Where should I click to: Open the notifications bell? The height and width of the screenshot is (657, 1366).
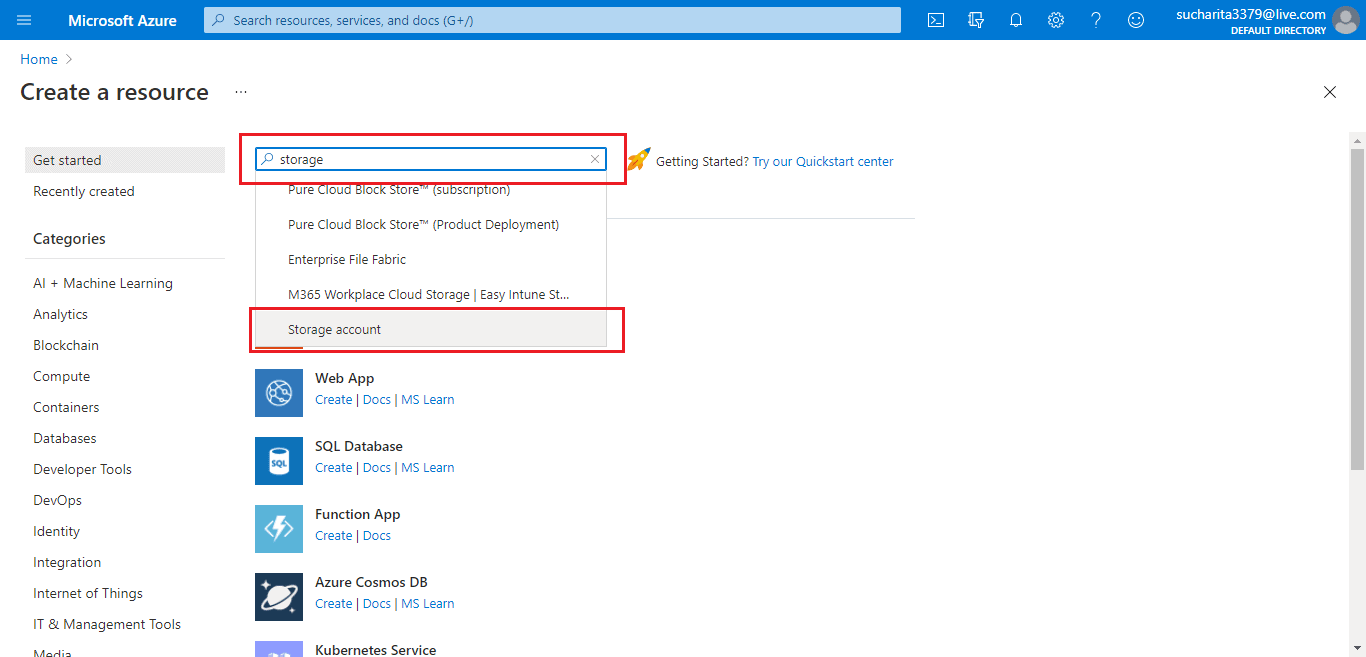tap(1016, 20)
